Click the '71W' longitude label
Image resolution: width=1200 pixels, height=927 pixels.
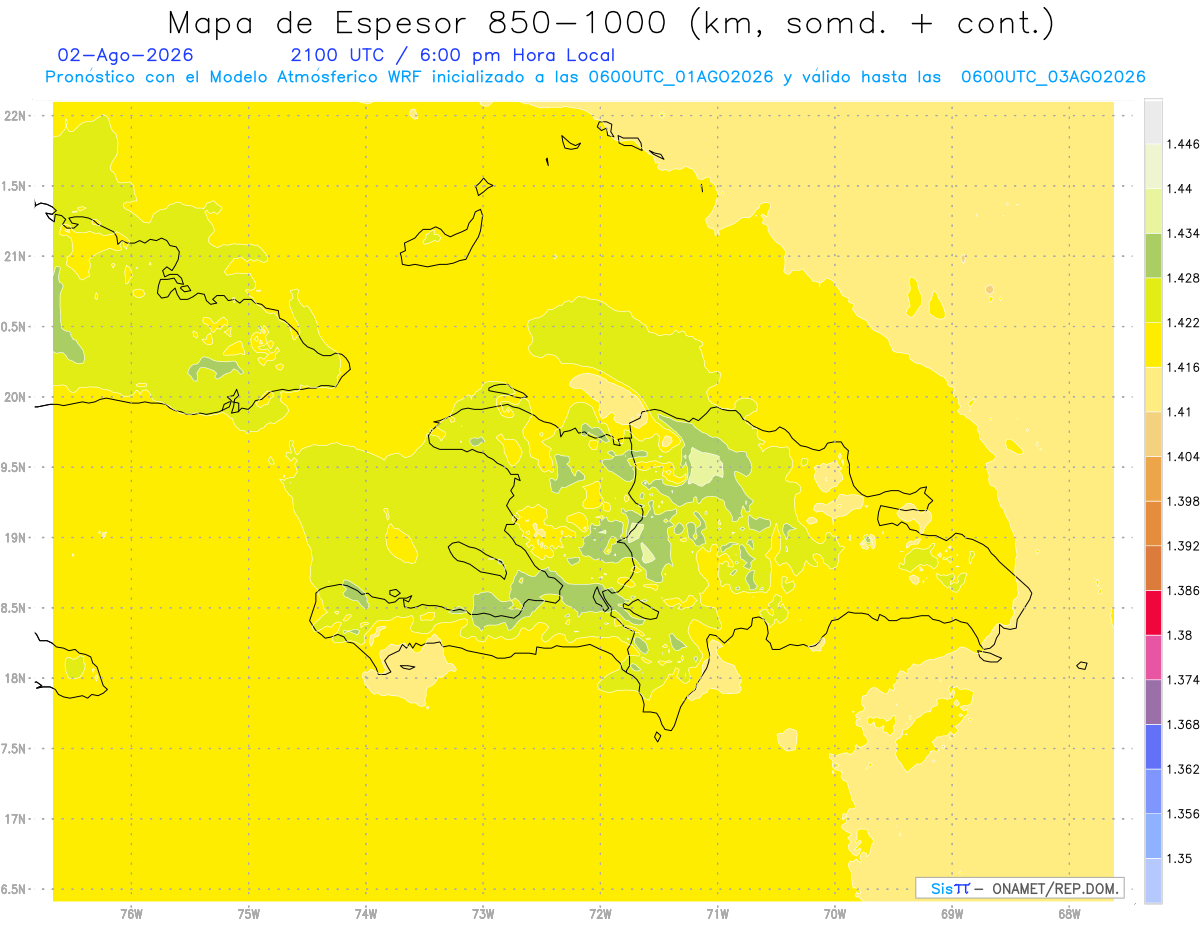717,913
